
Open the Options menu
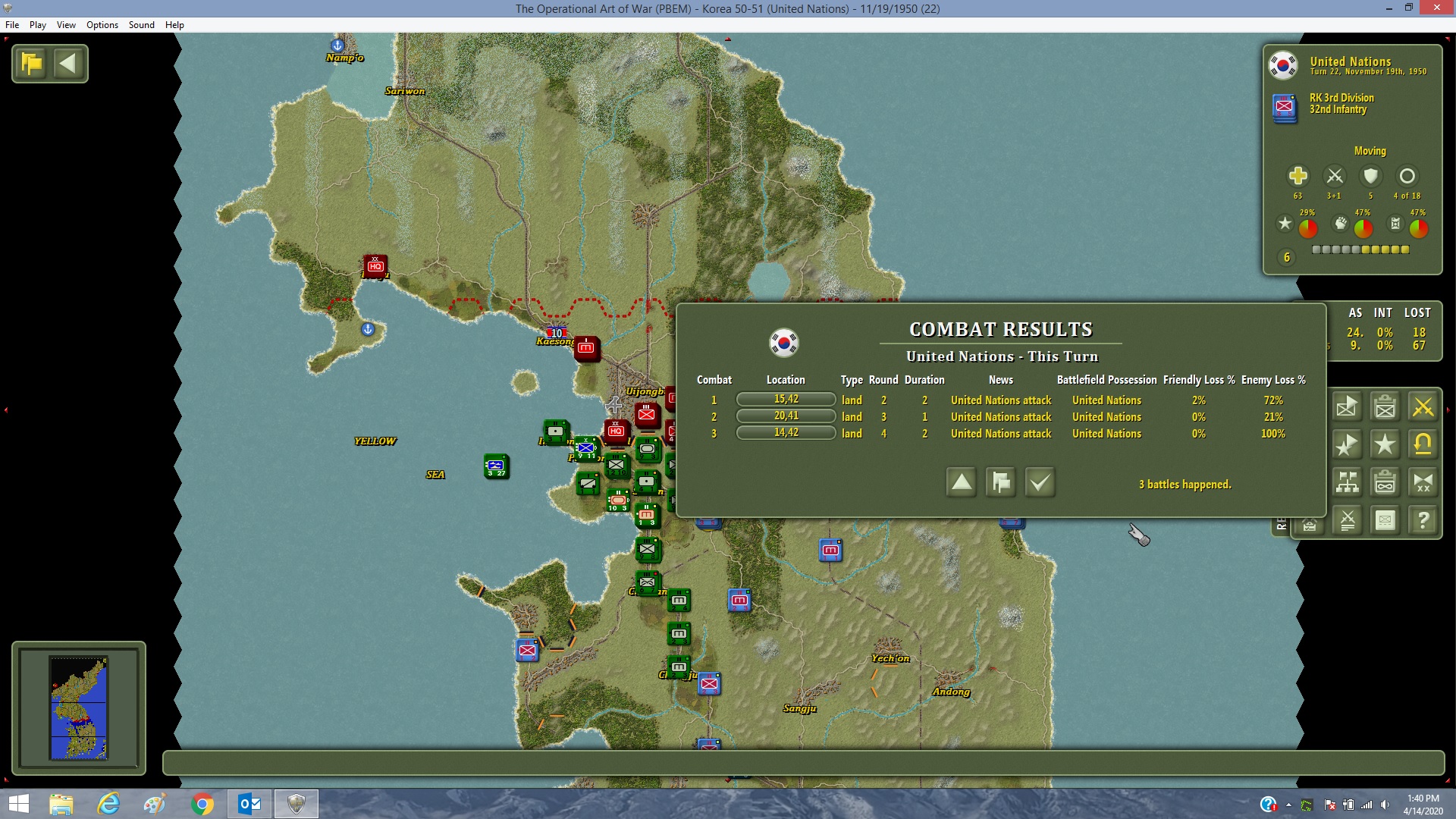tap(102, 25)
